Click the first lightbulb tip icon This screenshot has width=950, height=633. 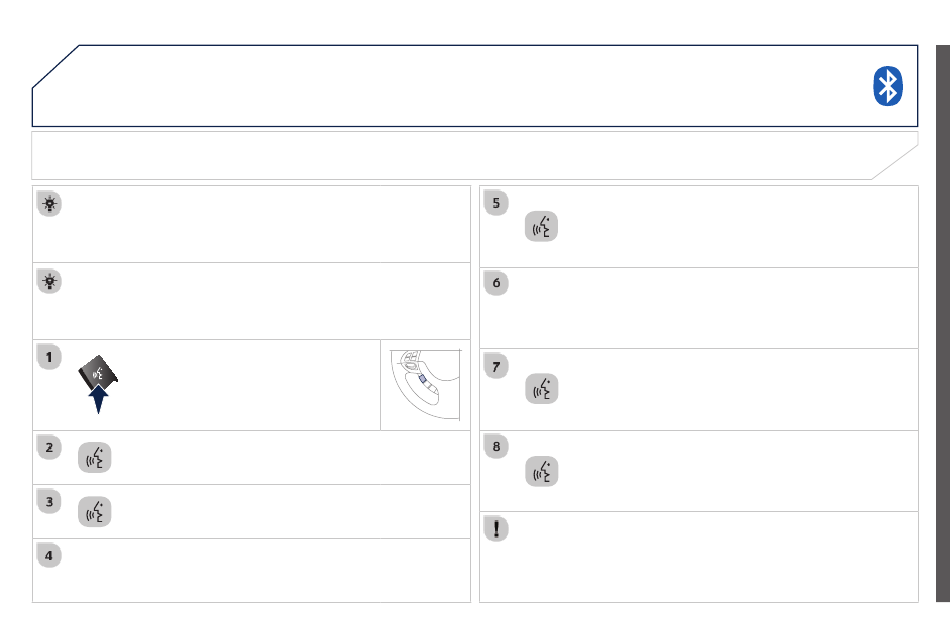pos(50,204)
